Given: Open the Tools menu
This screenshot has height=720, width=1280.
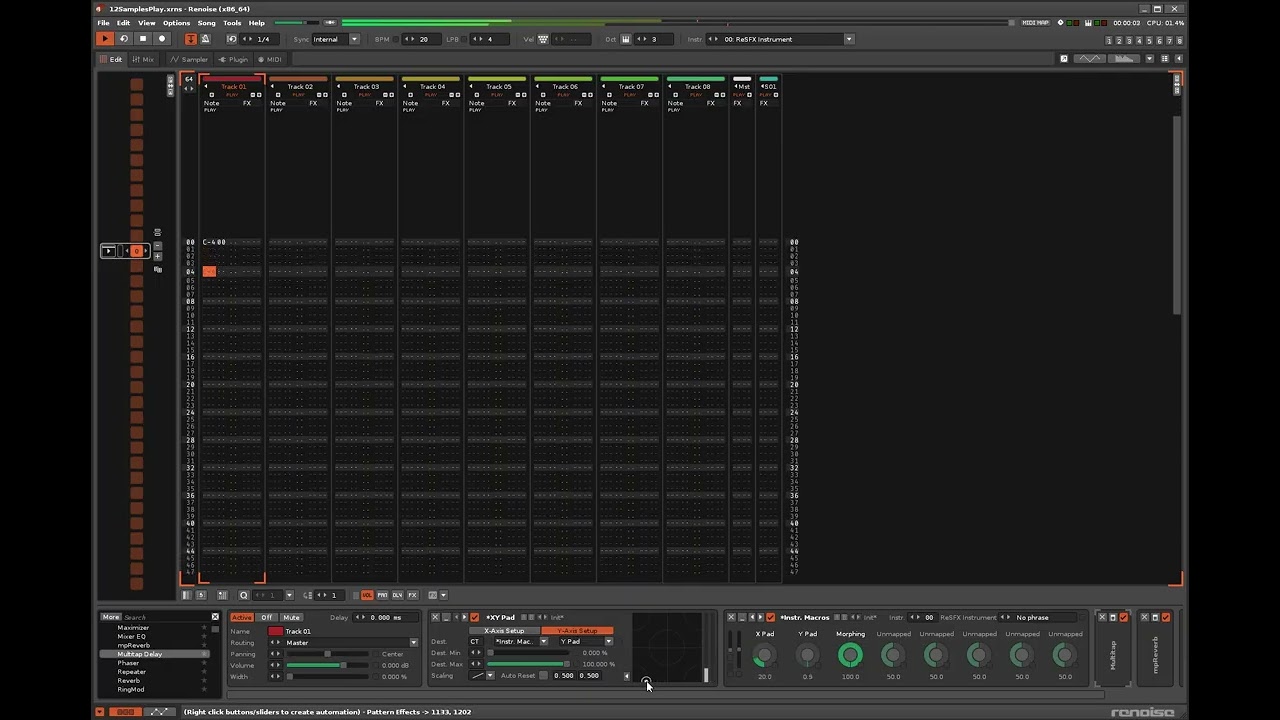Looking at the screenshot, I should coord(232,23).
